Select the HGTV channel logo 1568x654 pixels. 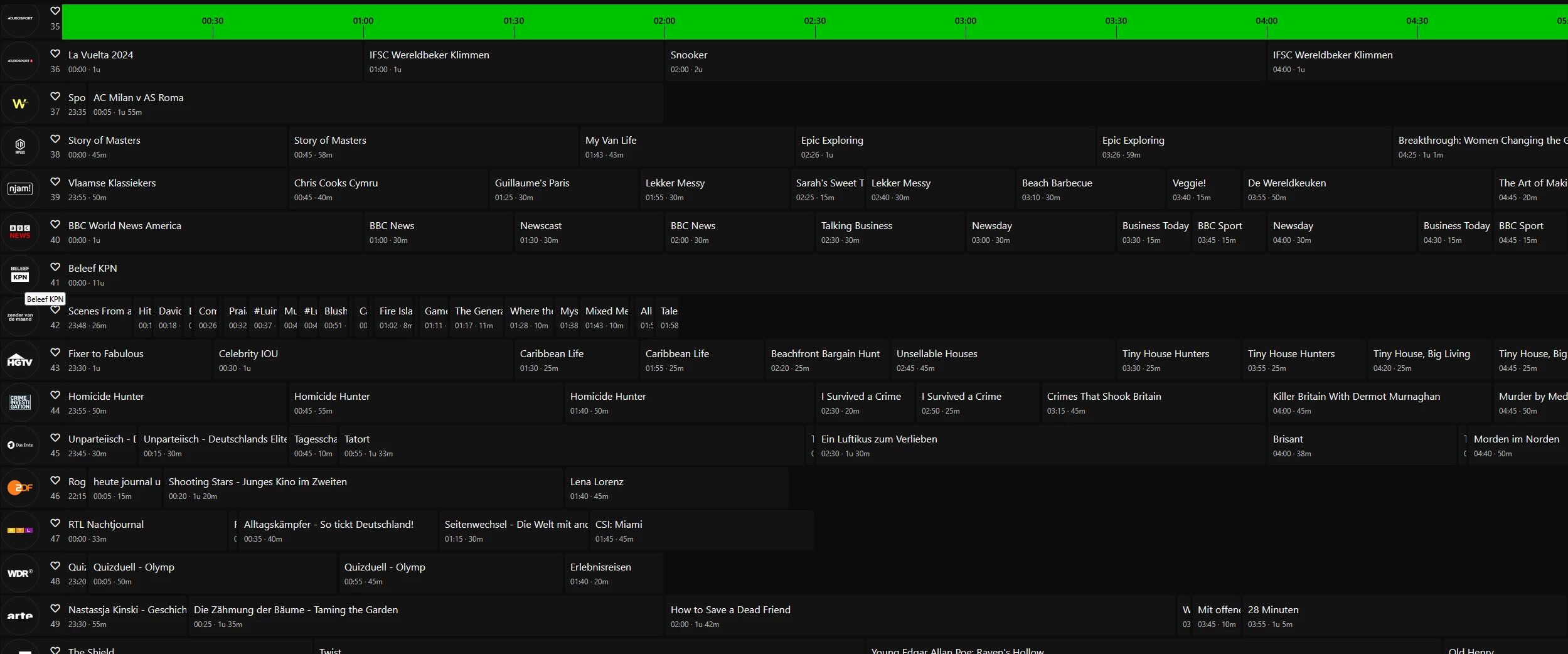point(20,360)
